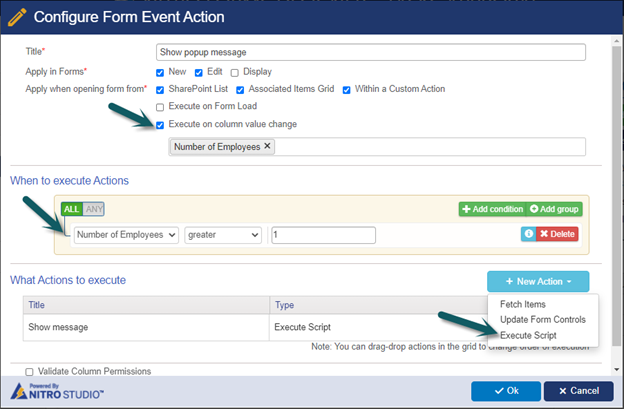The width and height of the screenshot is (624, 409).
Task: Click the Add condition button
Action: (x=493, y=209)
